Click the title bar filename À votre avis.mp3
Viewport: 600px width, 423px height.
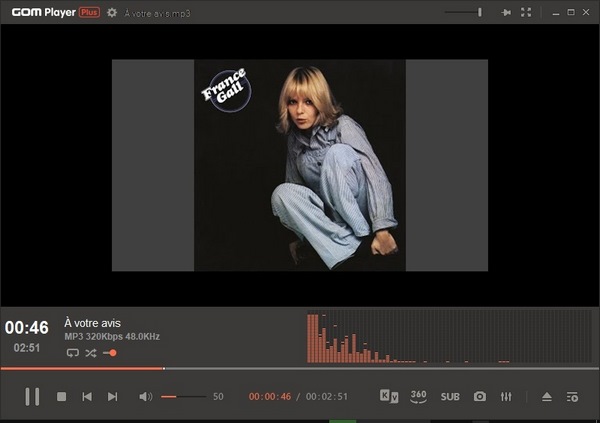157,13
